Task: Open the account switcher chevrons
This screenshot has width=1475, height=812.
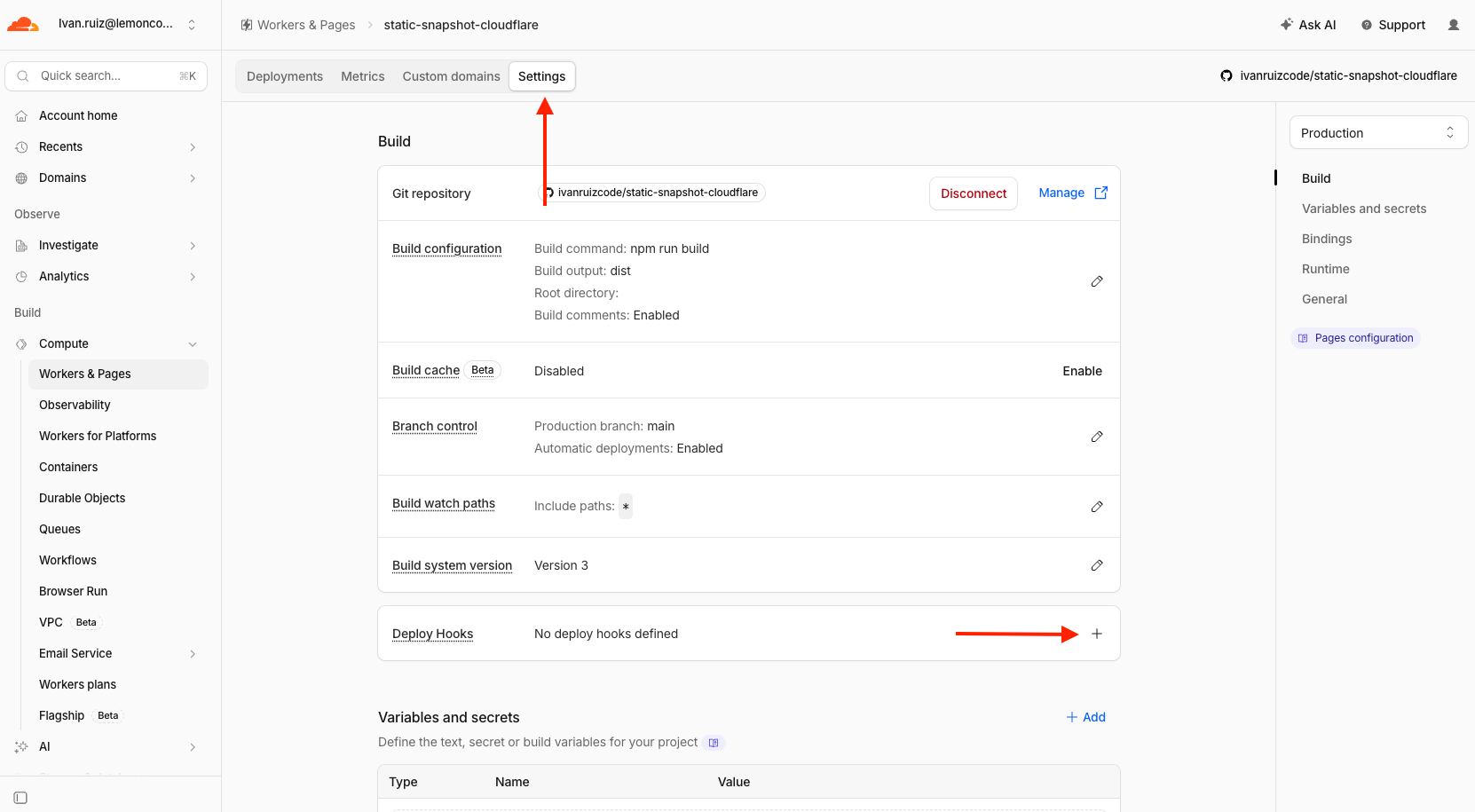Action: (192, 25)
